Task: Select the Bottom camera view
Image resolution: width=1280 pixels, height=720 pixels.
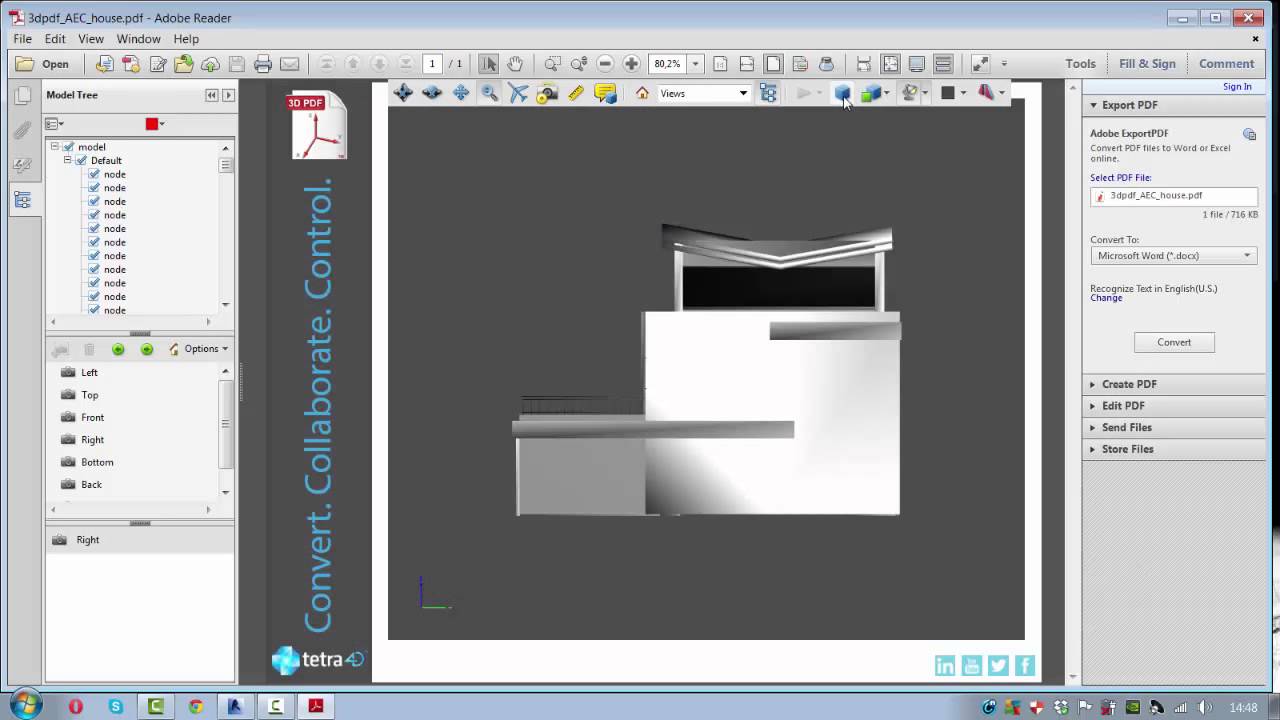Action: (x=97, y=462)
